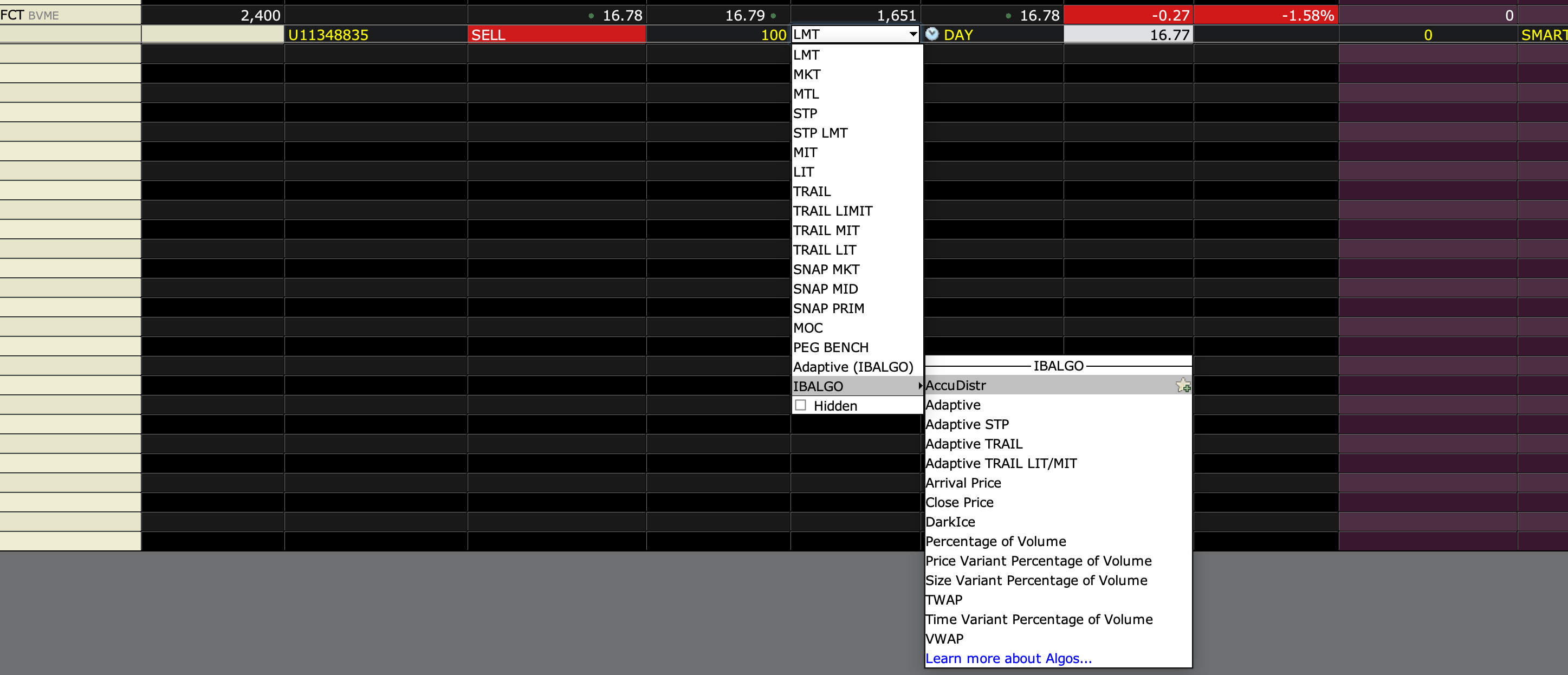Pick the VWAP algo
This screenshot has width=1568, height=675.
pyautogui.click(x=945, y=639)
